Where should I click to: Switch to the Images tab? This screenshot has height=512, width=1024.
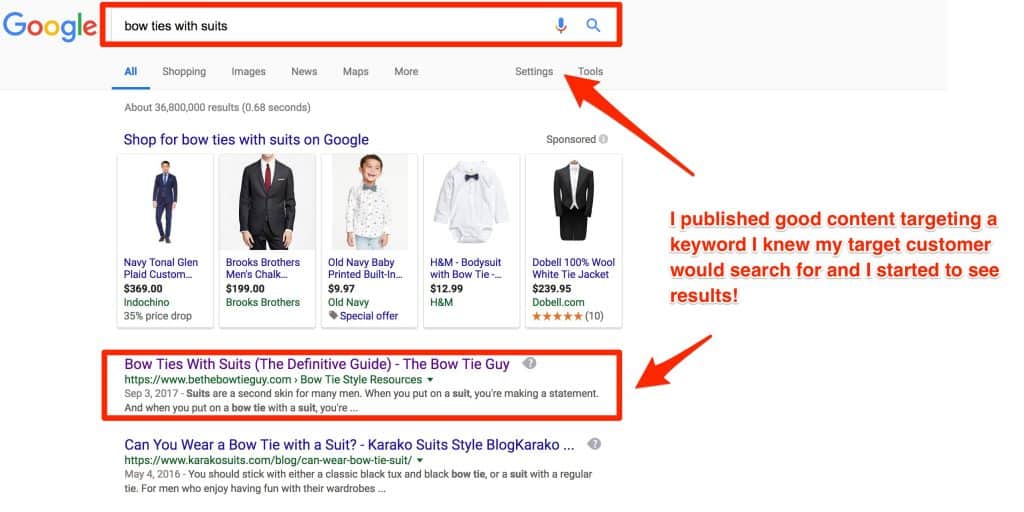pyautogui.click(x=248, y=72)
